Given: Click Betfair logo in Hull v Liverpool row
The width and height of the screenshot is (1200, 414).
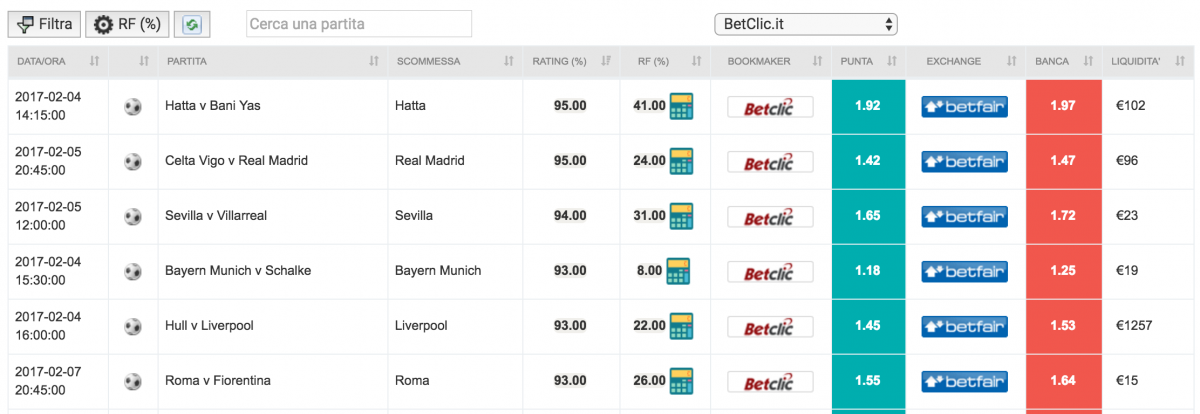Looking at the screenshot, I should [x=964, y=326].
